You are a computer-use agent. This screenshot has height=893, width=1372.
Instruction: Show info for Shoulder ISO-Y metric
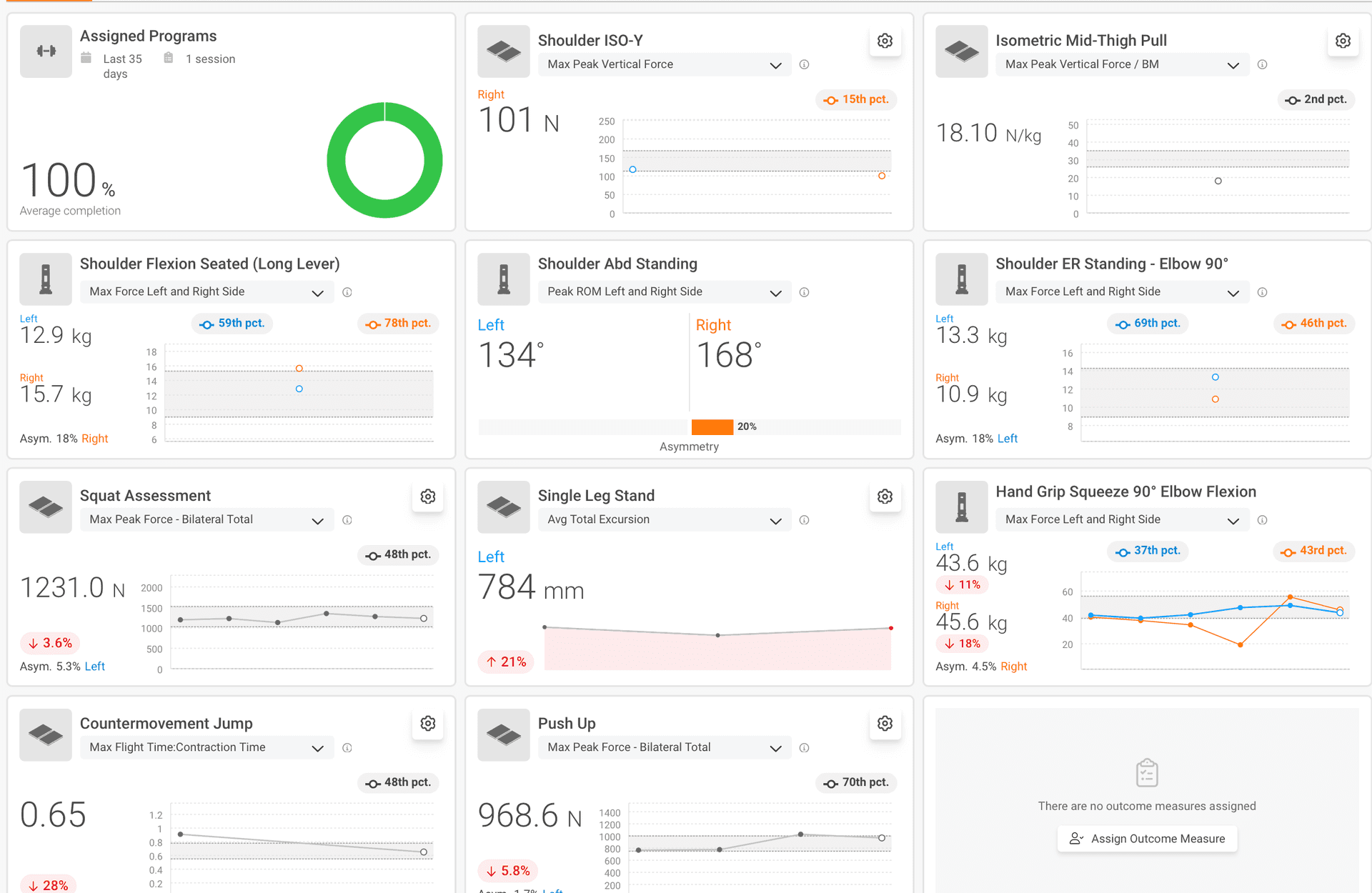click(x=804, y=64)
